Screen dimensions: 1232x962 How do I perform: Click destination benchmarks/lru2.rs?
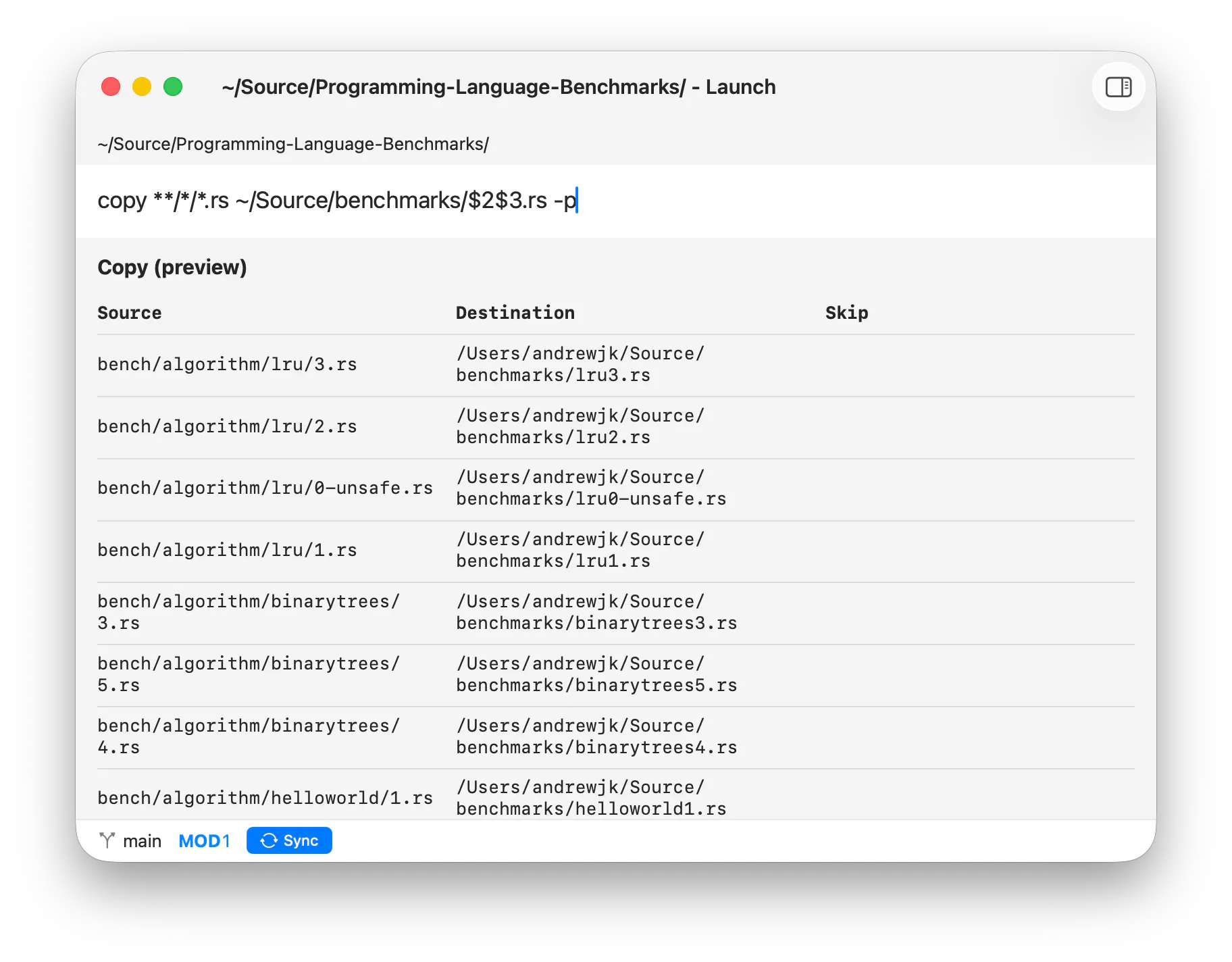pyautogui.click(x=580, y=427)
